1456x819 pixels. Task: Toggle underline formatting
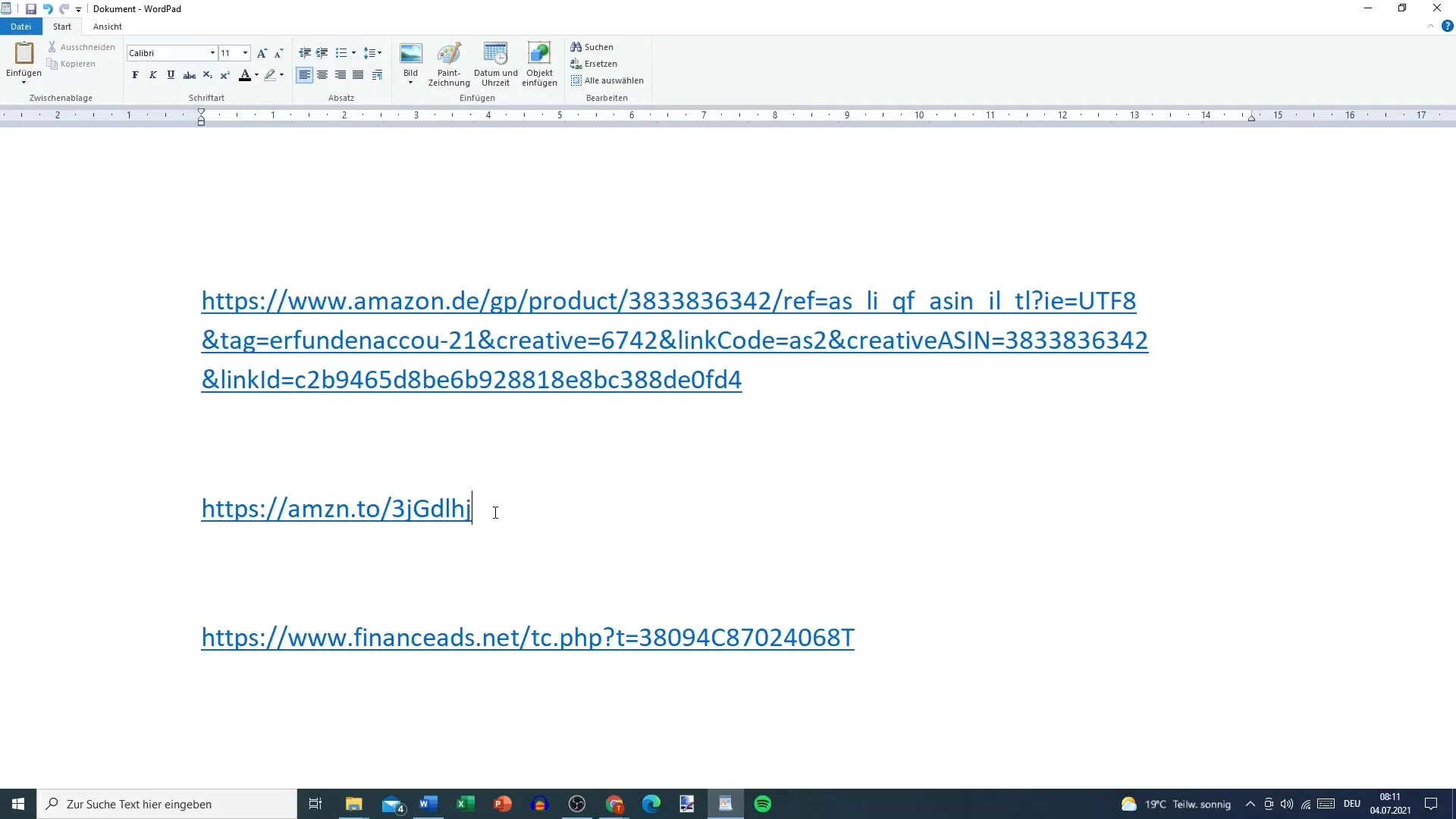171,75
